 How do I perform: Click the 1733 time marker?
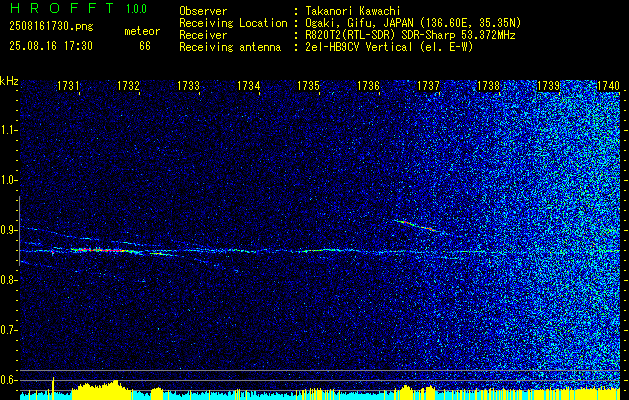click(x=188, y=85)
